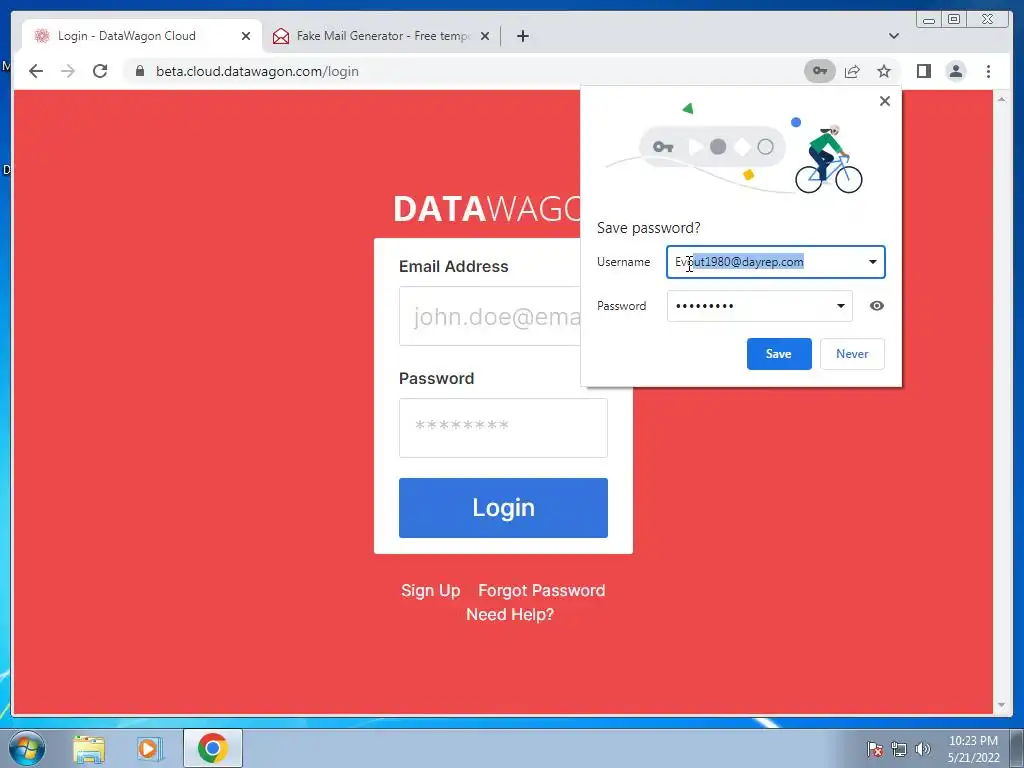Click the blue Login button
Image resolution: width=1024 pixels, height=768 pixels.
coord(504,508)
